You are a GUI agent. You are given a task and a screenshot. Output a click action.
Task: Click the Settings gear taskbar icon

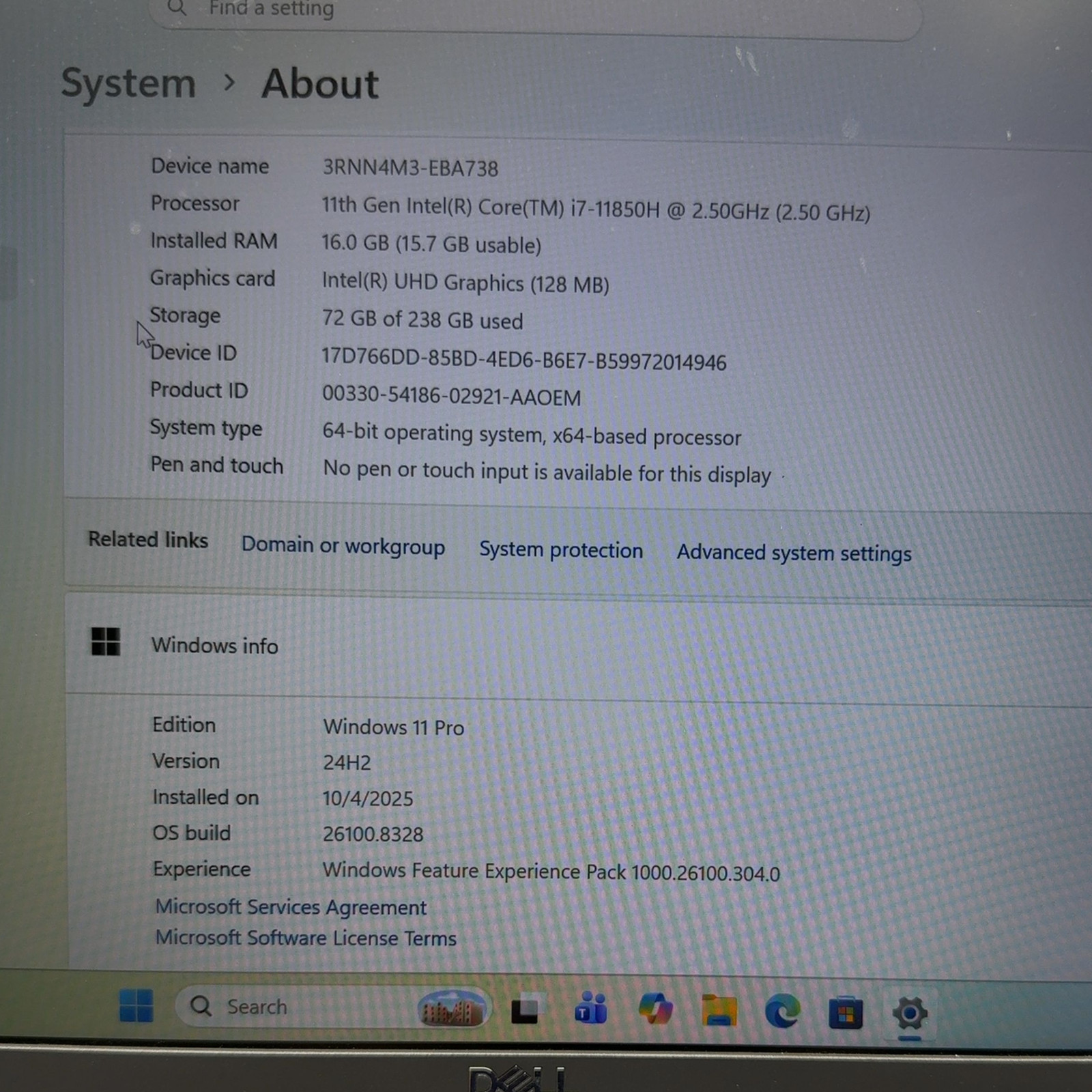[x=910, y=1013]
